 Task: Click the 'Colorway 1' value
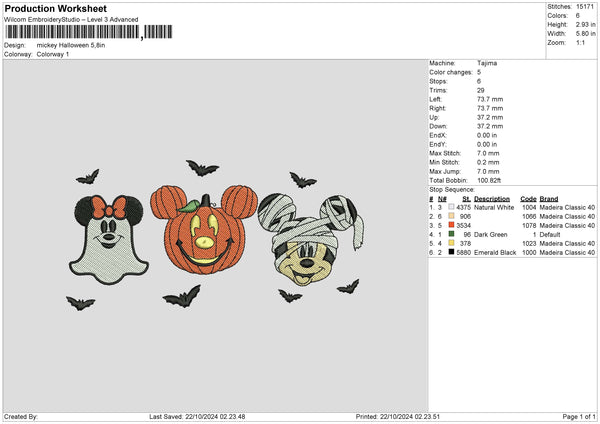tap(53, 54)
